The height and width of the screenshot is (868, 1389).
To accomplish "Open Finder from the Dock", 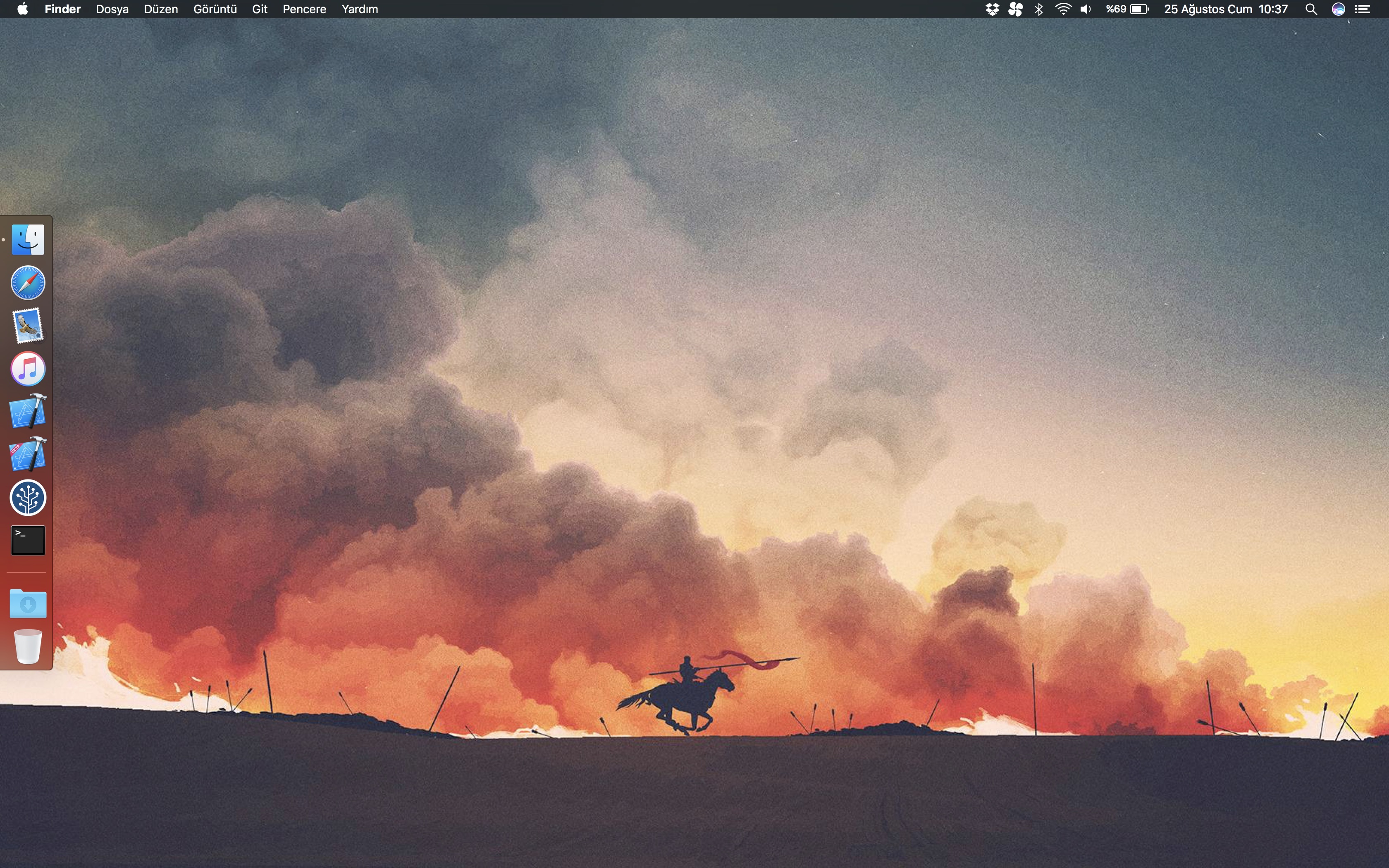I will tap(28, 239).
